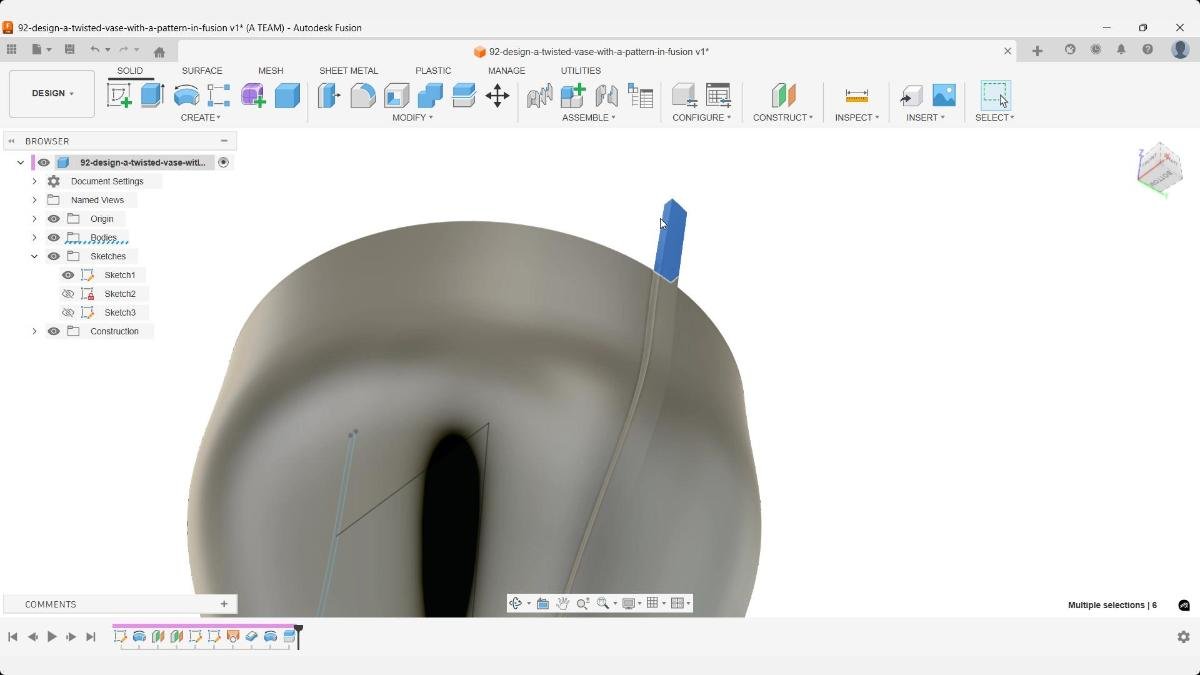Expand the Document Settings node
The width and height of the screenshot is (1200, 675).
point(34,181)
